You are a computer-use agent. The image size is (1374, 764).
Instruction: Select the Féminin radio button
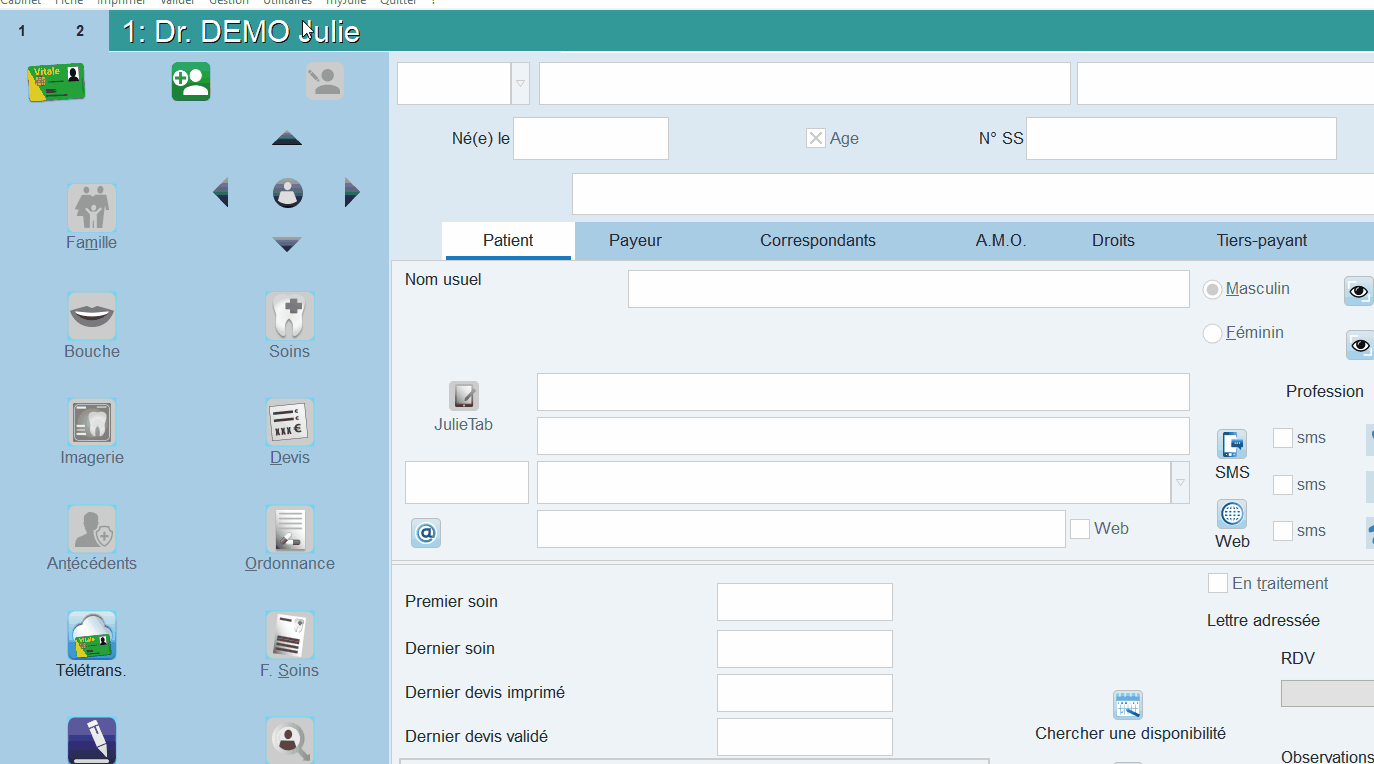click(1212, 333)
